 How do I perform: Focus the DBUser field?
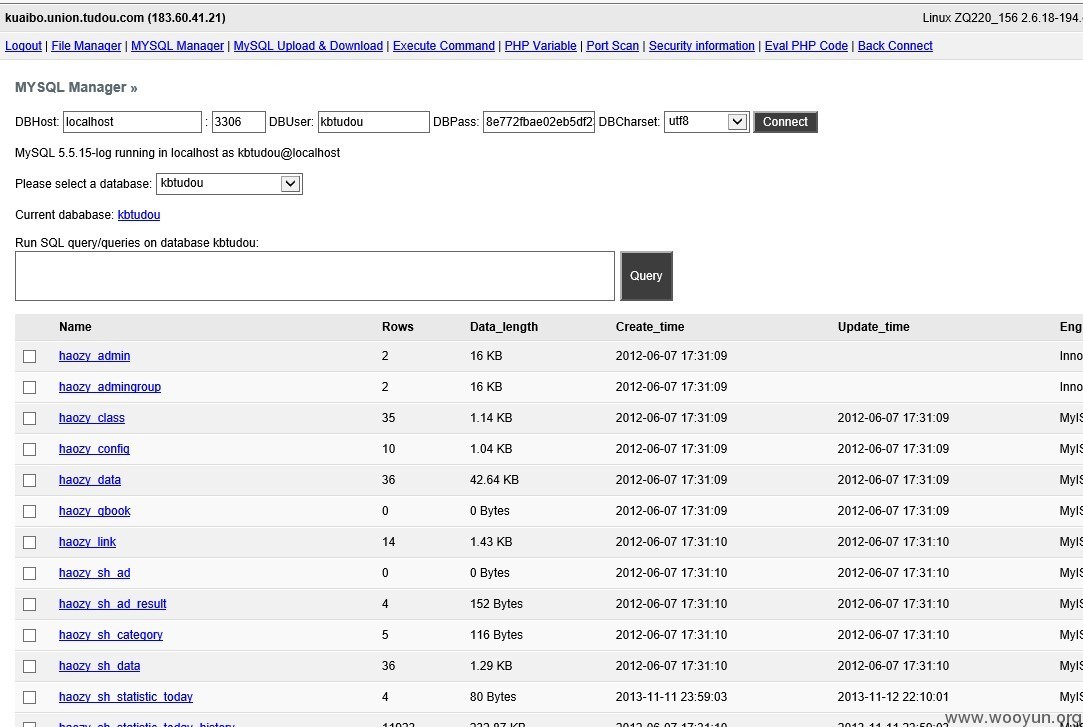pos(373,122)
